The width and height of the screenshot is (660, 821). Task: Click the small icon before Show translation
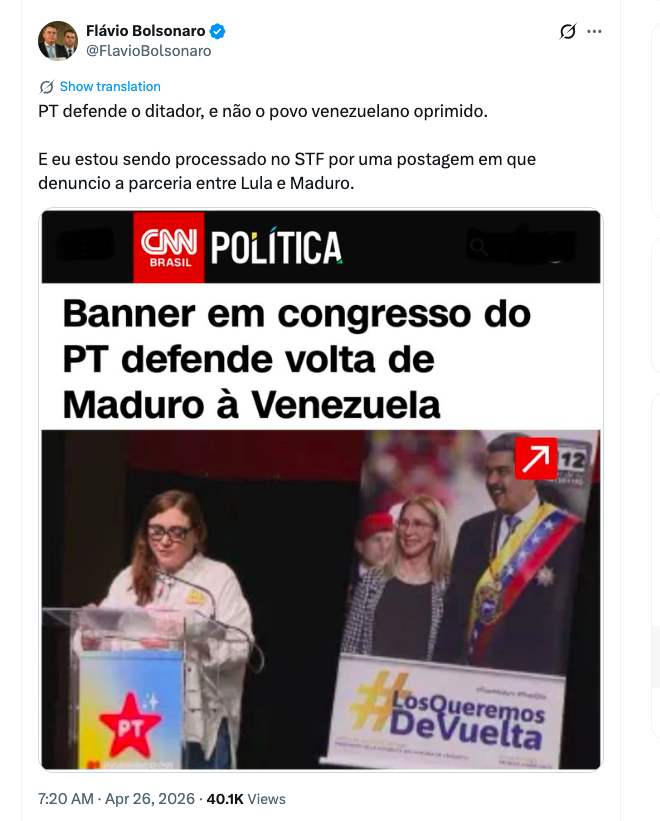pos(47,87)
